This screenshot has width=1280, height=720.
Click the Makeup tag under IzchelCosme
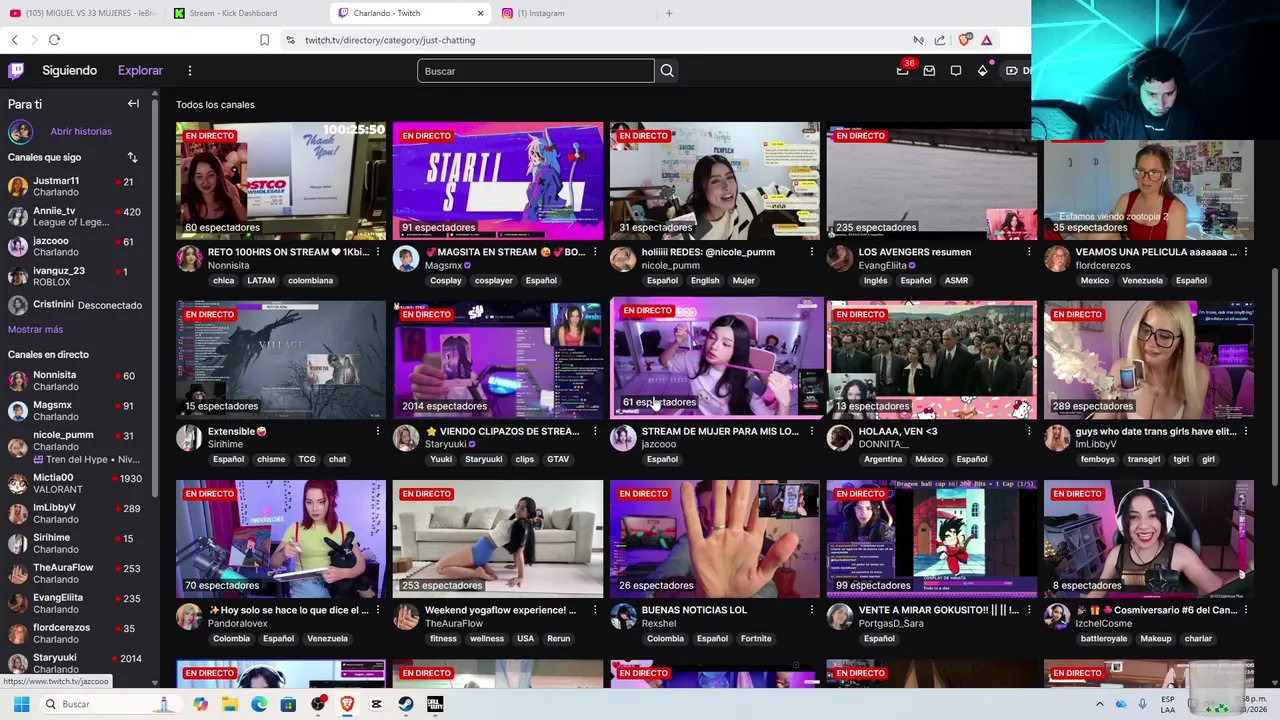click(1155, 639)
